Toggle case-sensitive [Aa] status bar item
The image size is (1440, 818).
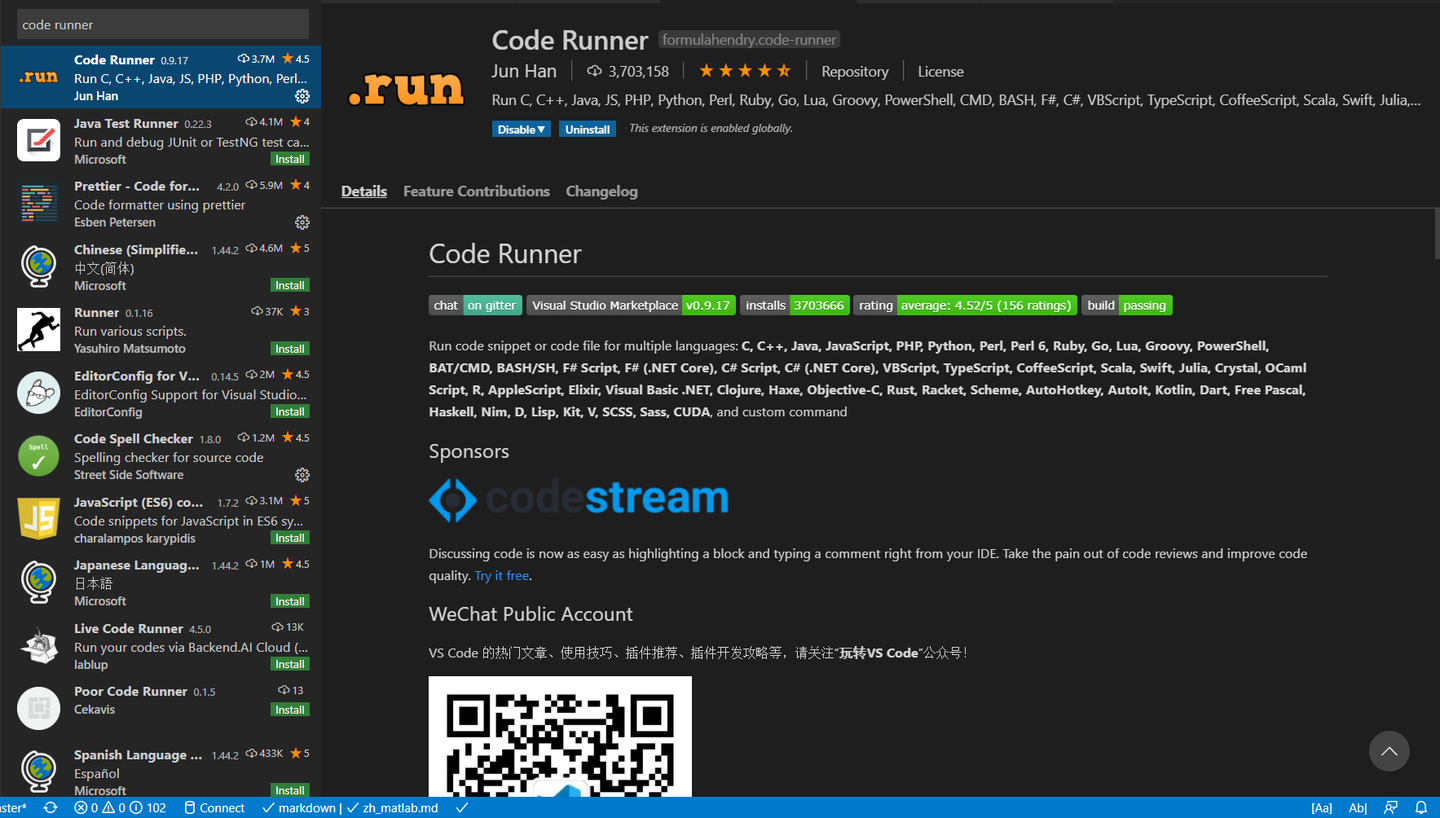1321,808
